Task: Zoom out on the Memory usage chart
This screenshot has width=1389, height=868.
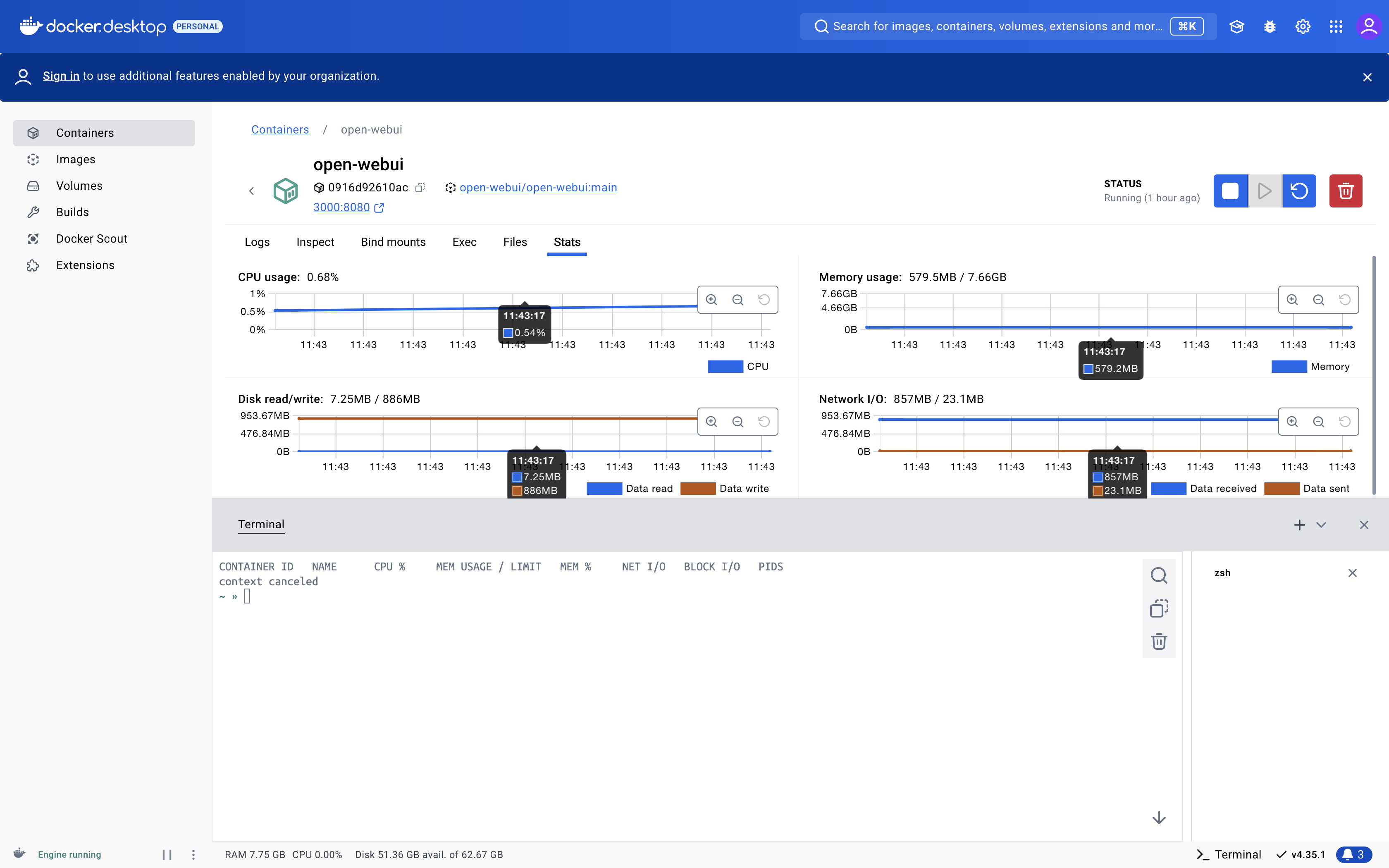Action: click(x=1319, y=300)
